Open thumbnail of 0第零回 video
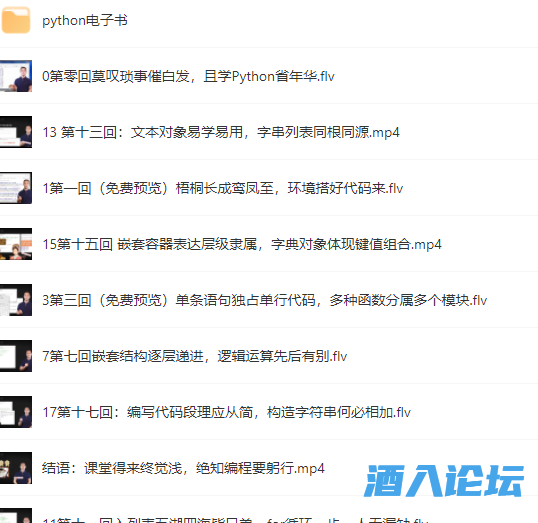Image resolution: width=538 pixels, height=523 pixels. click(x=16, y=76)
